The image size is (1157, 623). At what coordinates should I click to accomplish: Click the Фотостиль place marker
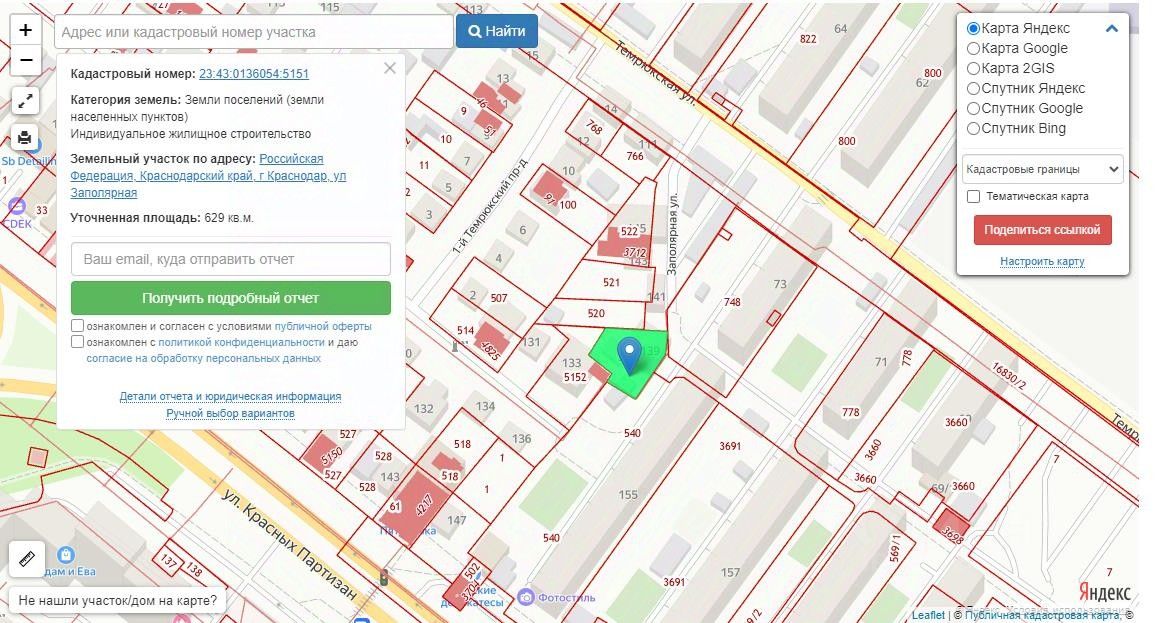525,596
